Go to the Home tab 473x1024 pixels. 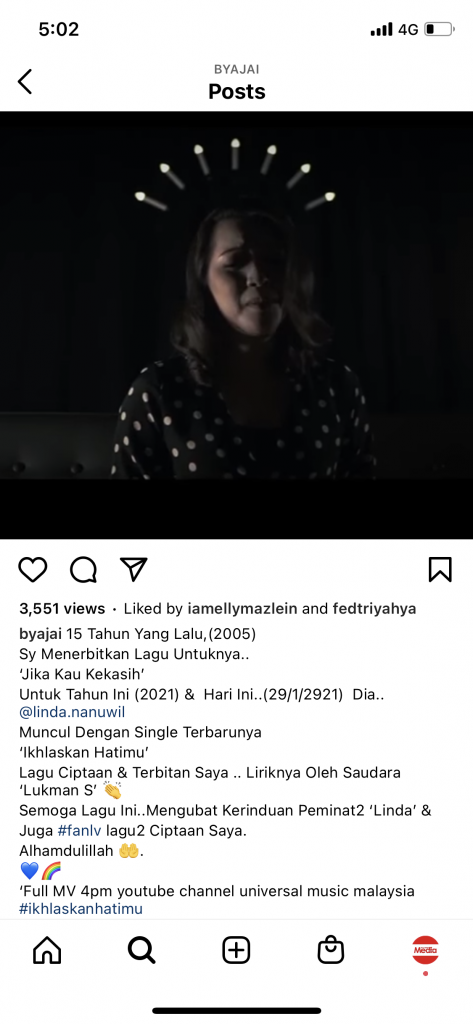(x=47, y=950)
